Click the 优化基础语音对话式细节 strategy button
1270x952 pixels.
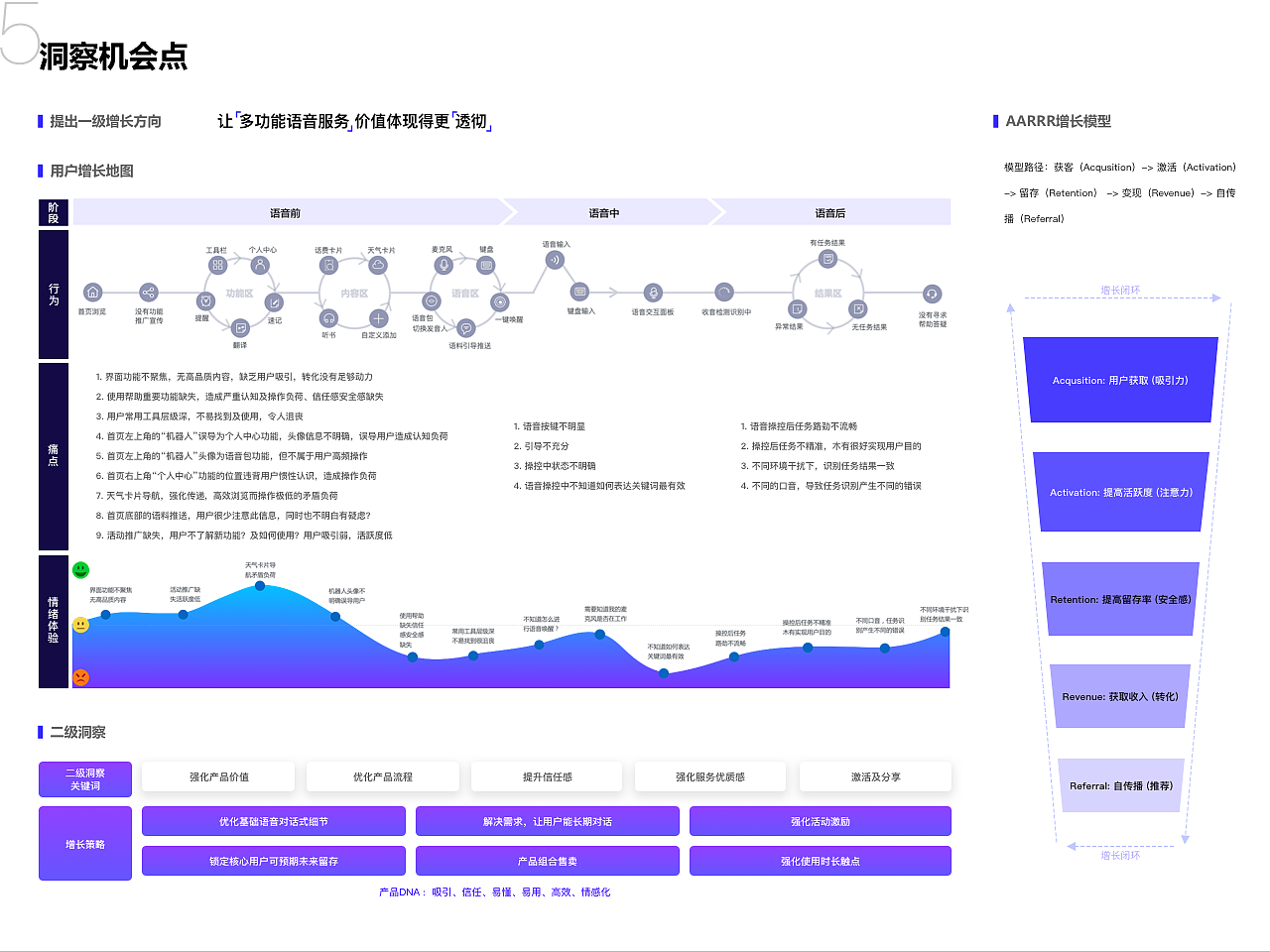(274, 821)
